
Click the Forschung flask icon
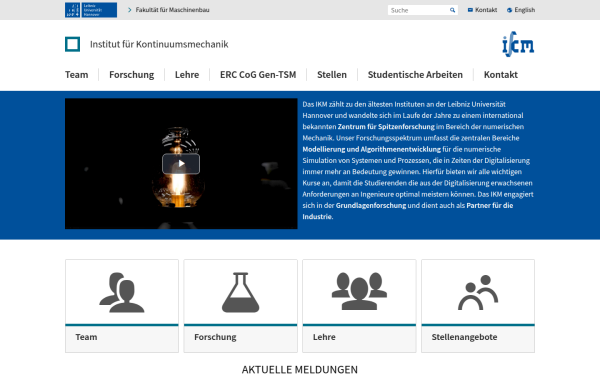pos(240,292)
